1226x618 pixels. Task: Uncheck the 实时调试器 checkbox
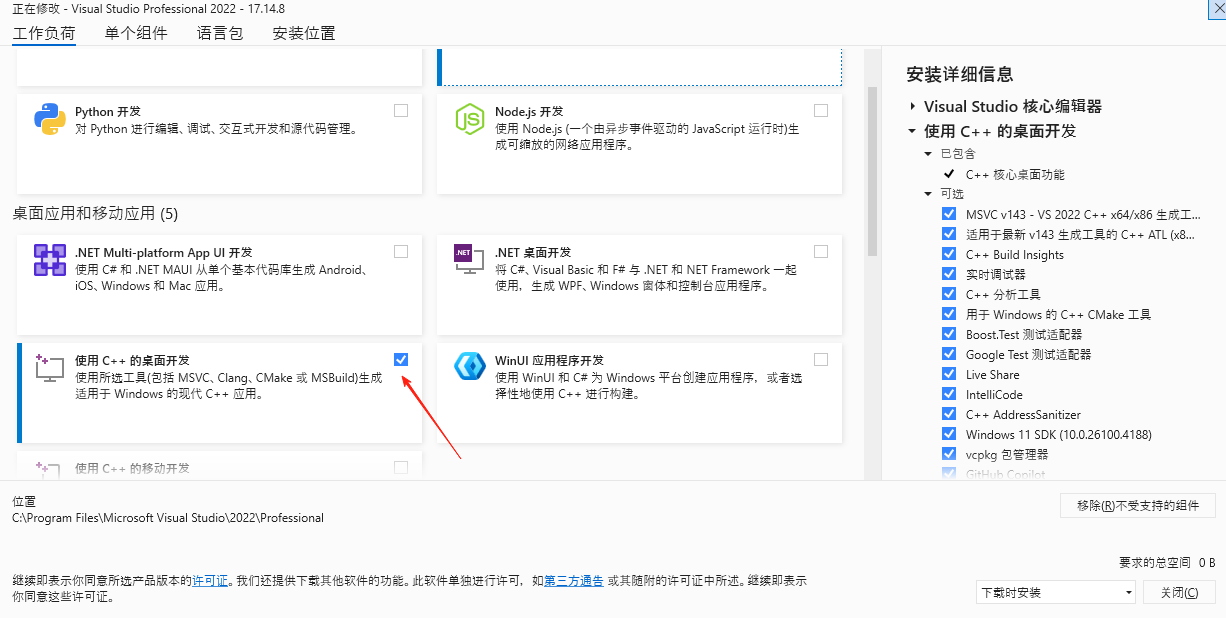pyautogui.click(x=949, y=274)
